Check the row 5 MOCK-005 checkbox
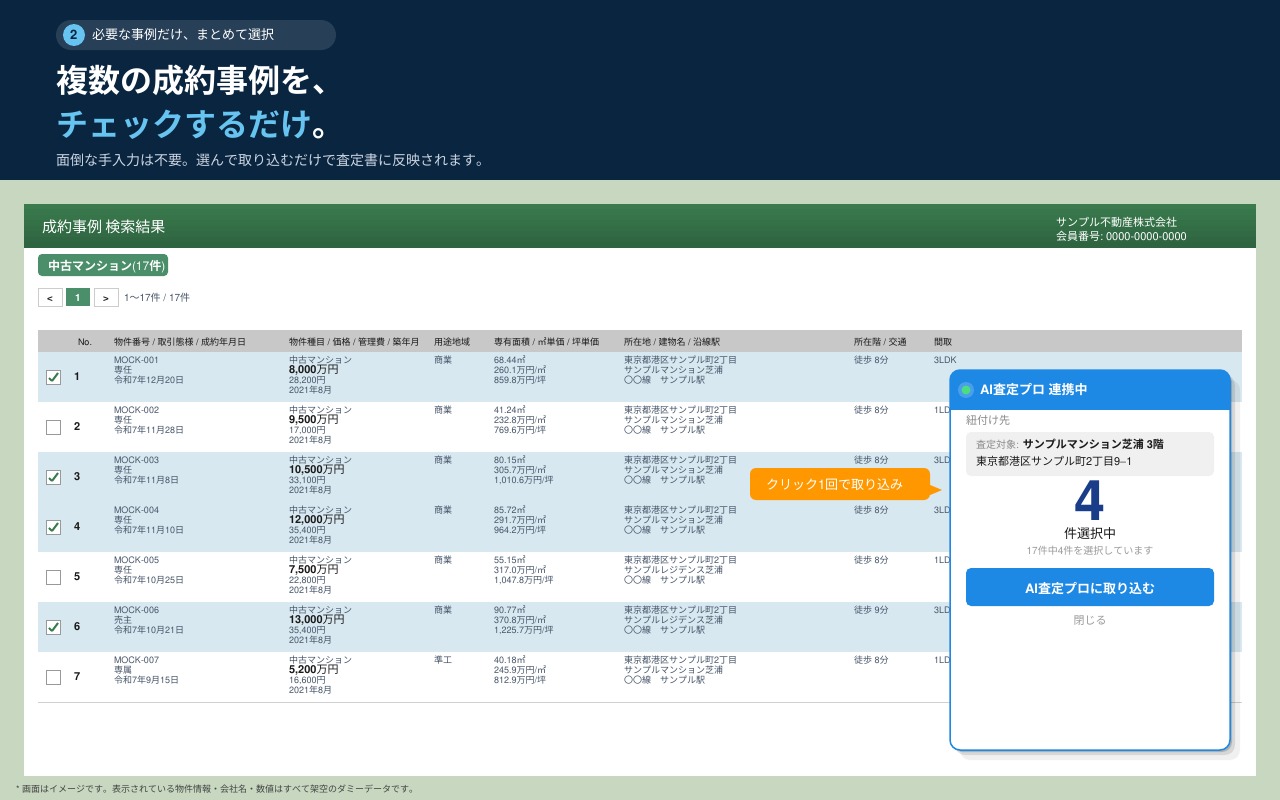Viewport: 1280px width, 800px height. point(53,577)
